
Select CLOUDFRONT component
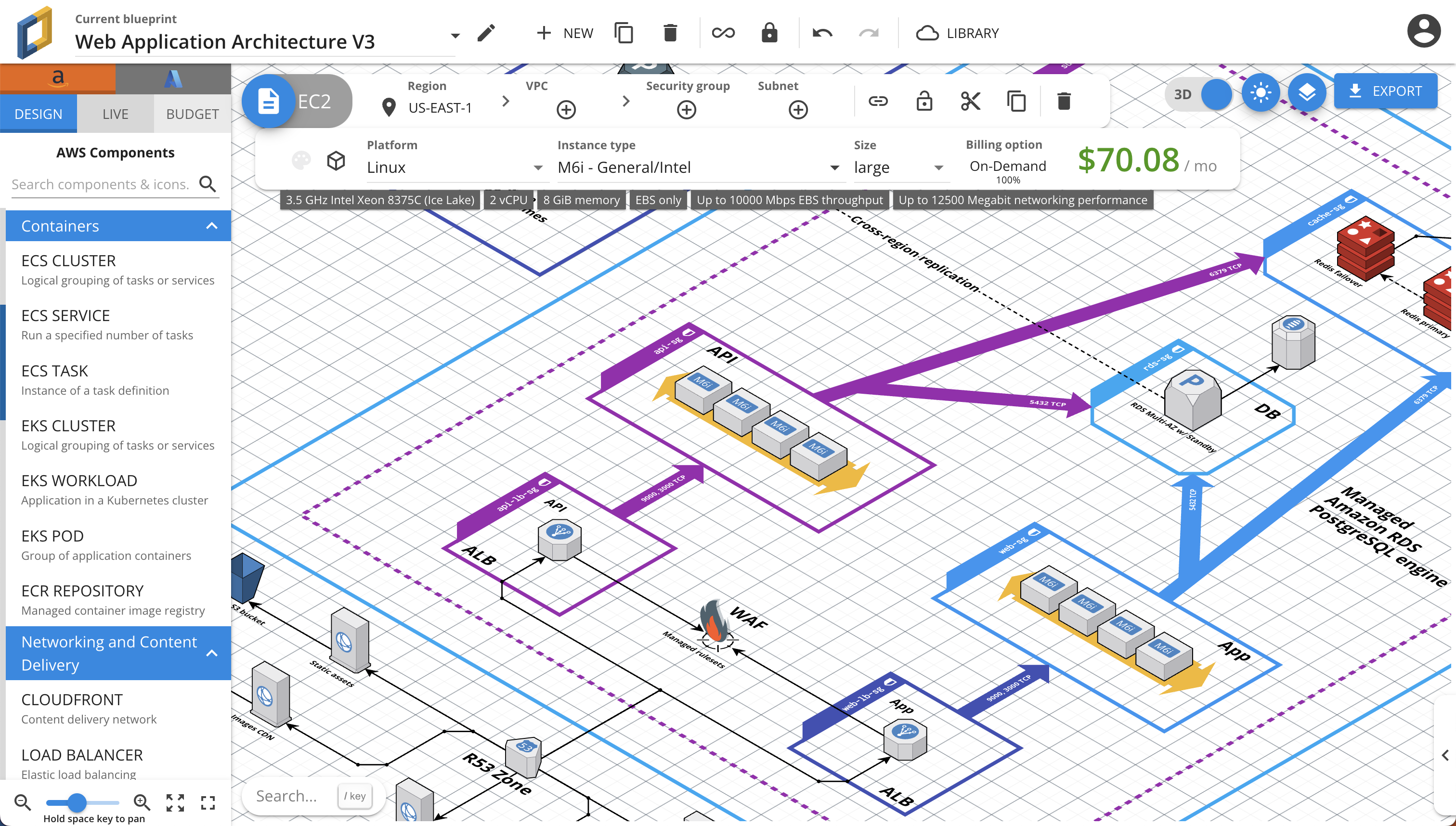point(118,709)
